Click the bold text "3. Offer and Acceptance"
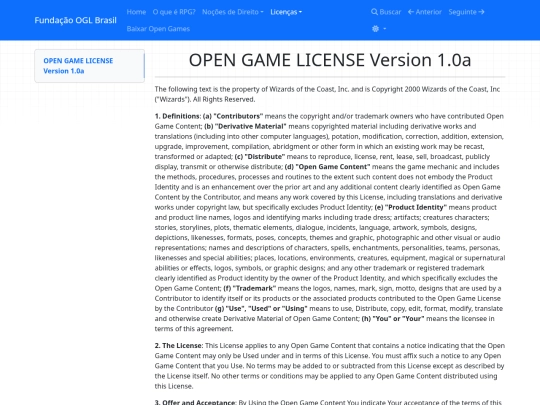 click(x=195, y=402)
